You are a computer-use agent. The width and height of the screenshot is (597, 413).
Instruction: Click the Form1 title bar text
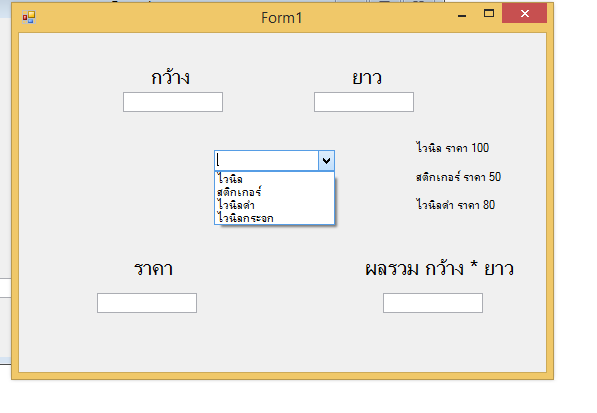[x=281, y=18]
